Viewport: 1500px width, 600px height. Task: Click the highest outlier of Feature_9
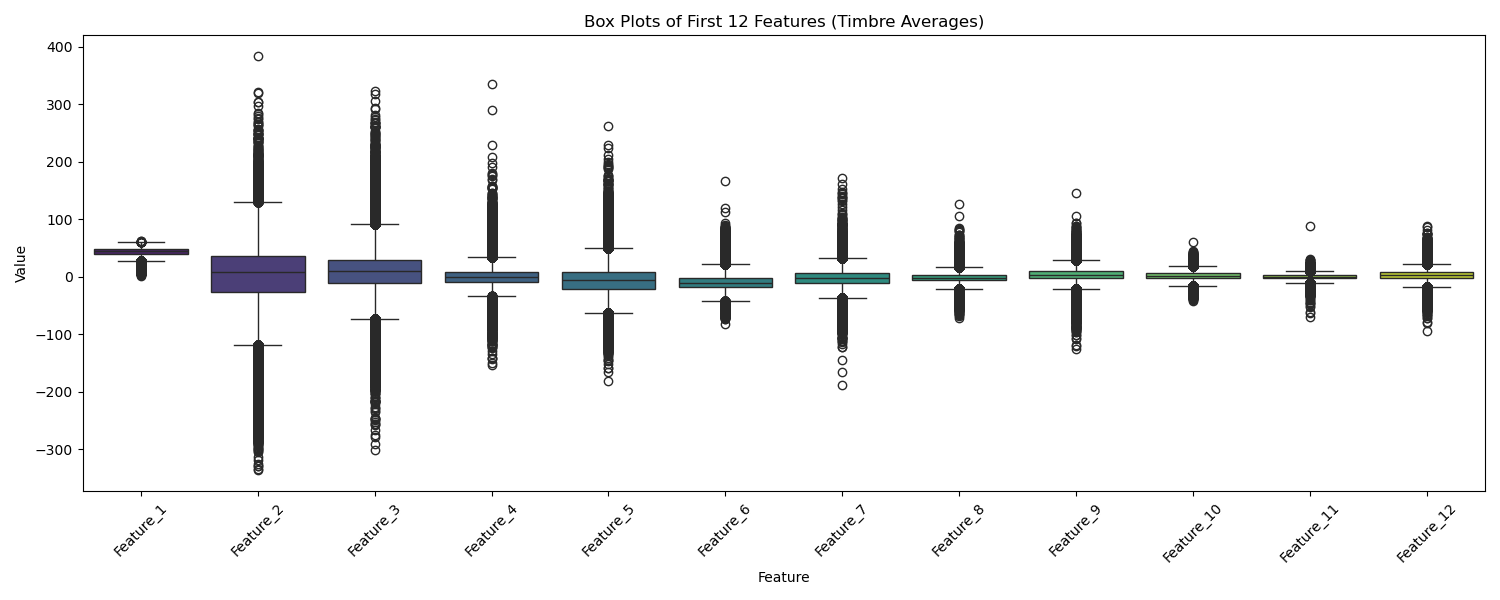(x=1076, y=193)
